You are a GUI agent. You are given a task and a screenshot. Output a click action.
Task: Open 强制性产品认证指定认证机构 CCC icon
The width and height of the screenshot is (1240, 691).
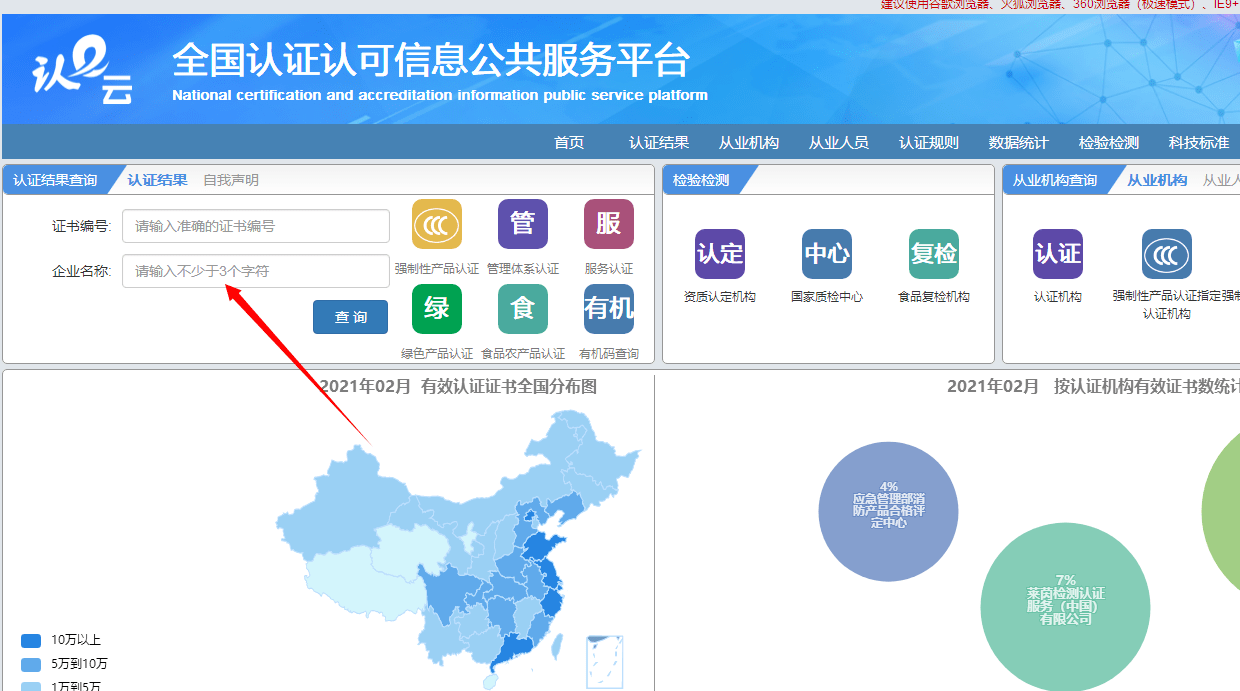[x=1167, y=254]
